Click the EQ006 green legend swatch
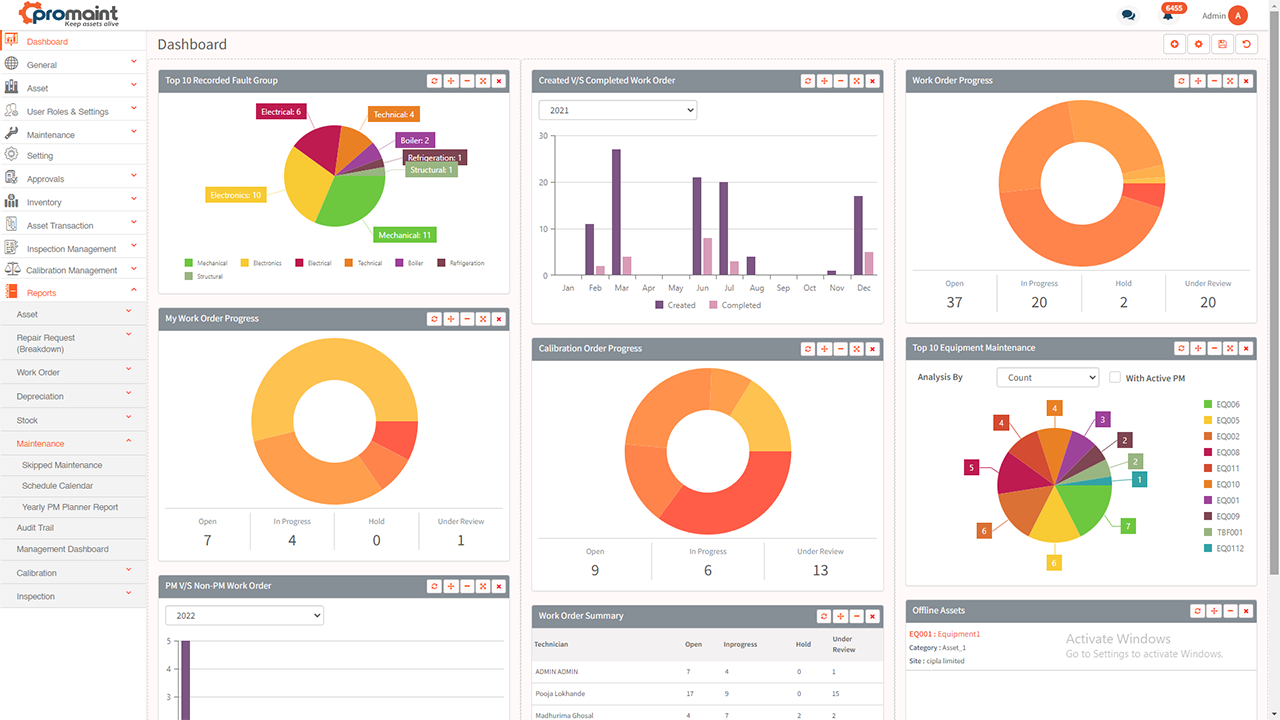The height and width of the screenshot is (720, 1280). (x=1208, y=405)
